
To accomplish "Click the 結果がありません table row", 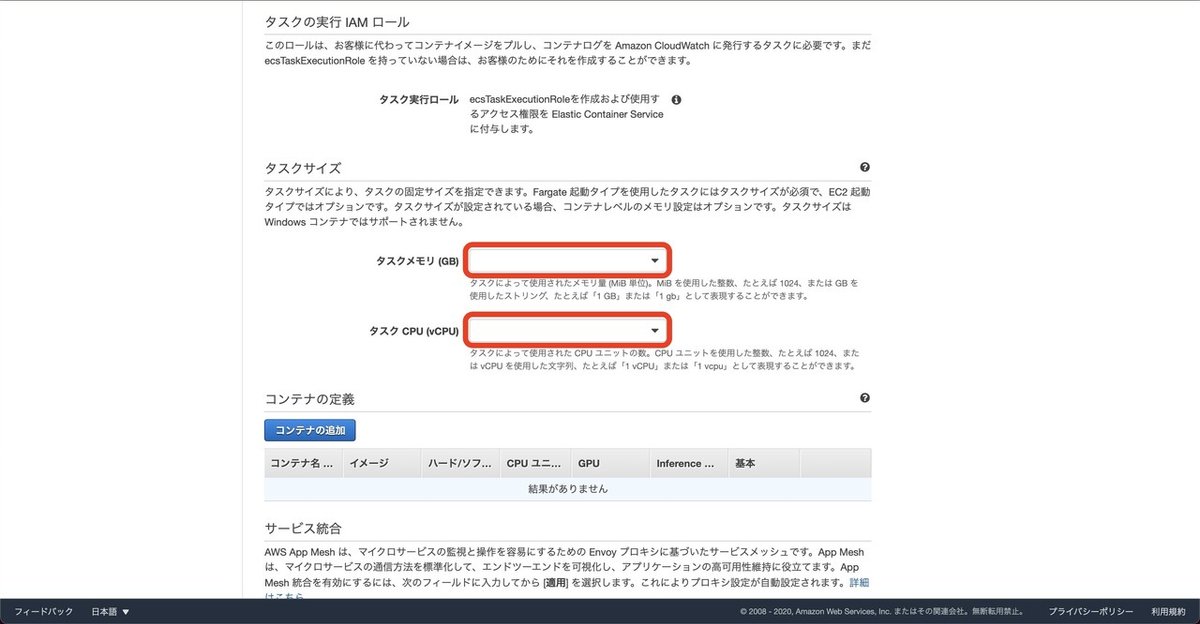I will [568, 489].
